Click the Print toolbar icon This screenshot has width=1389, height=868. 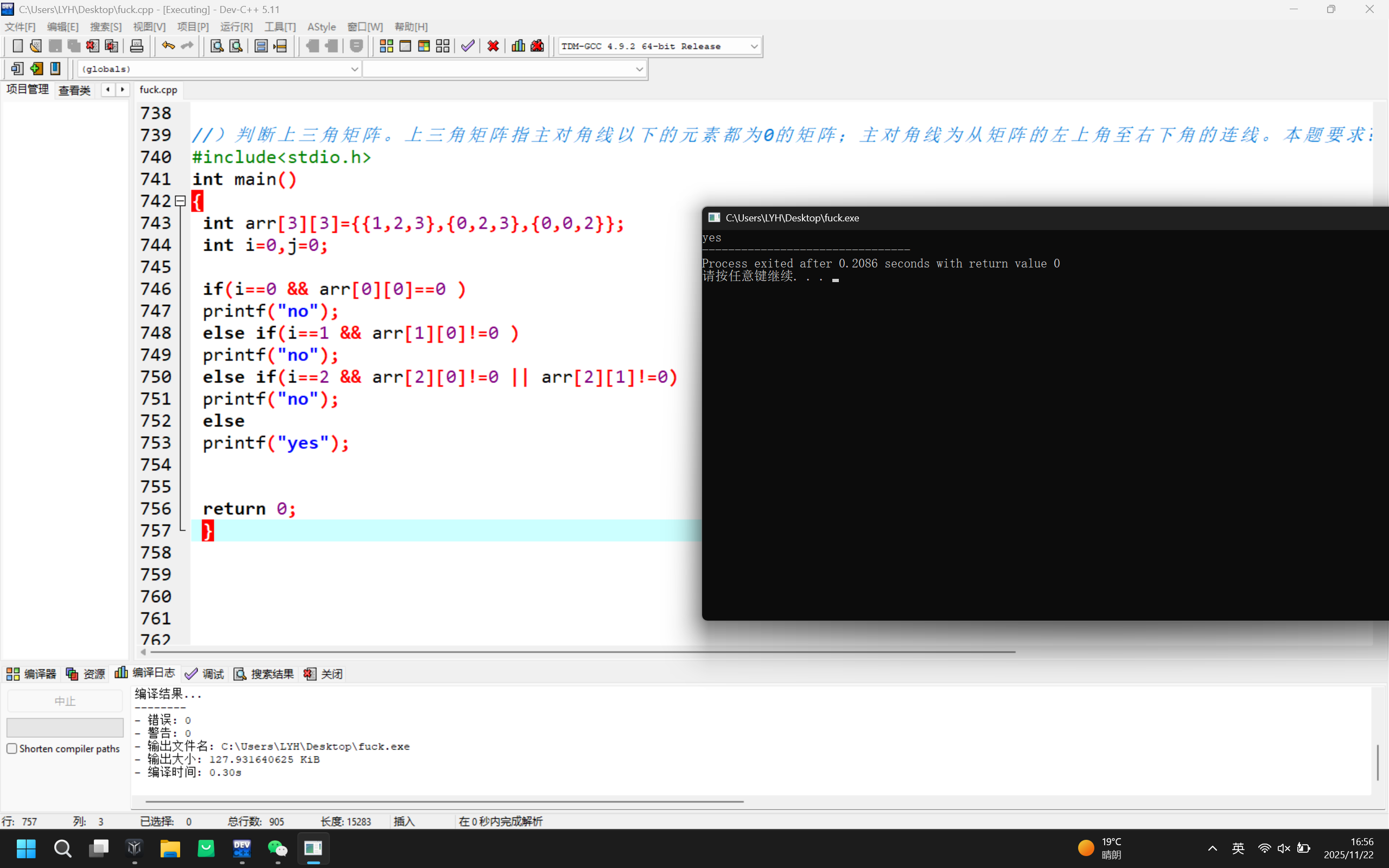pyautogui.click(x=137, y=46)
